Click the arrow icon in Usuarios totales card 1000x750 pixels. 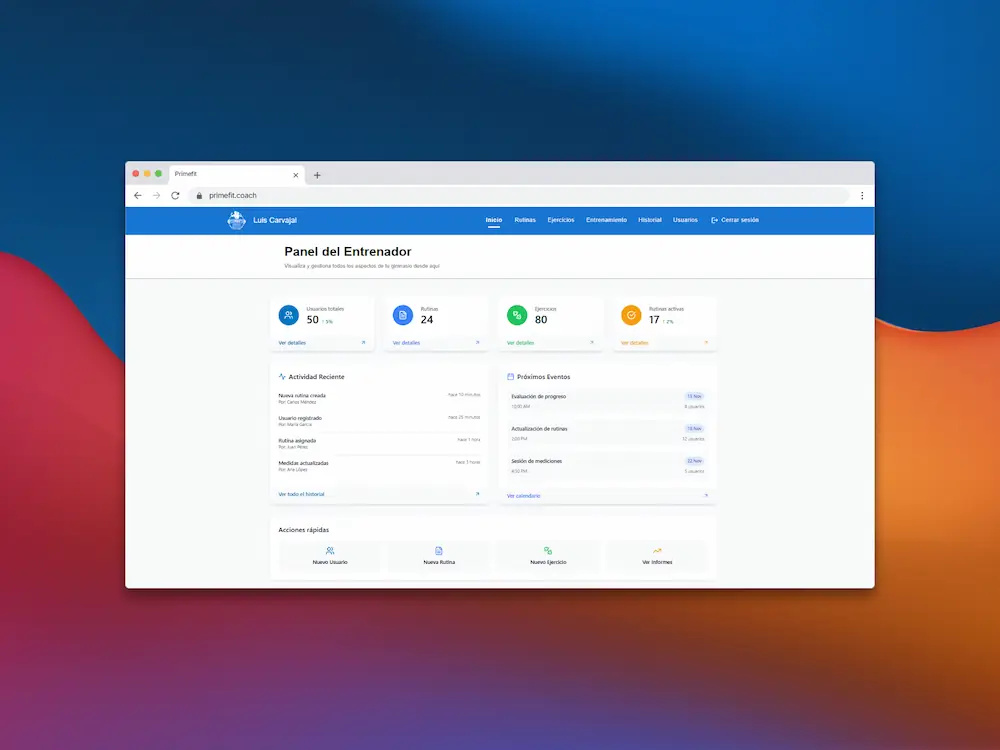click(x=364, y=342)
